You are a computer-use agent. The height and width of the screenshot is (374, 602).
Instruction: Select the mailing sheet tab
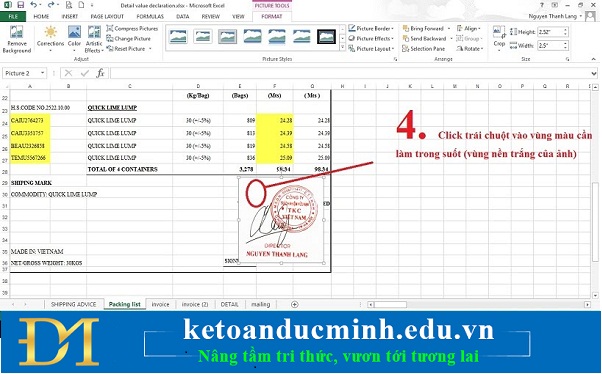tap(260, 304)
